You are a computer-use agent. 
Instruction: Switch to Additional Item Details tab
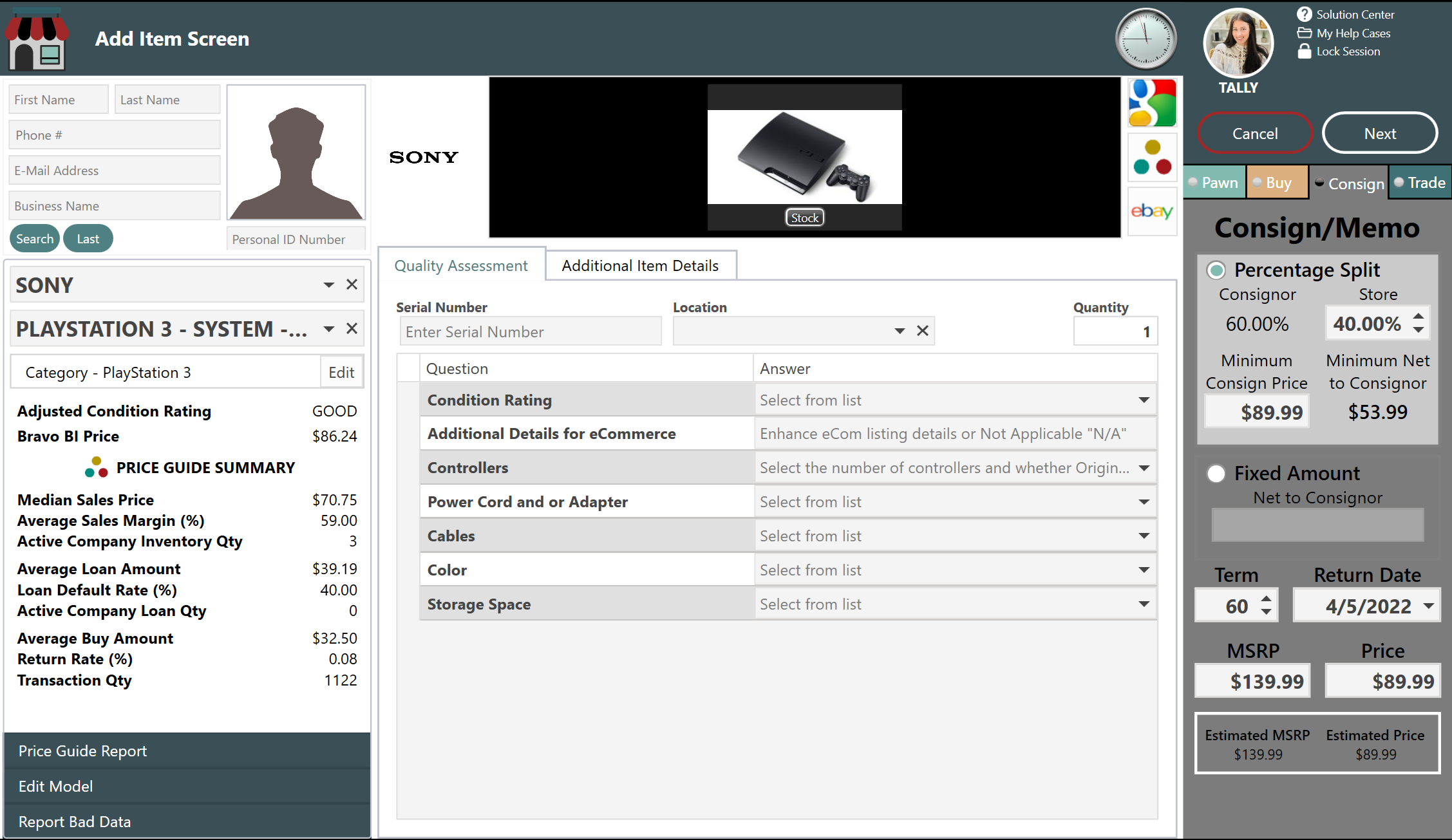click(640, 266)
